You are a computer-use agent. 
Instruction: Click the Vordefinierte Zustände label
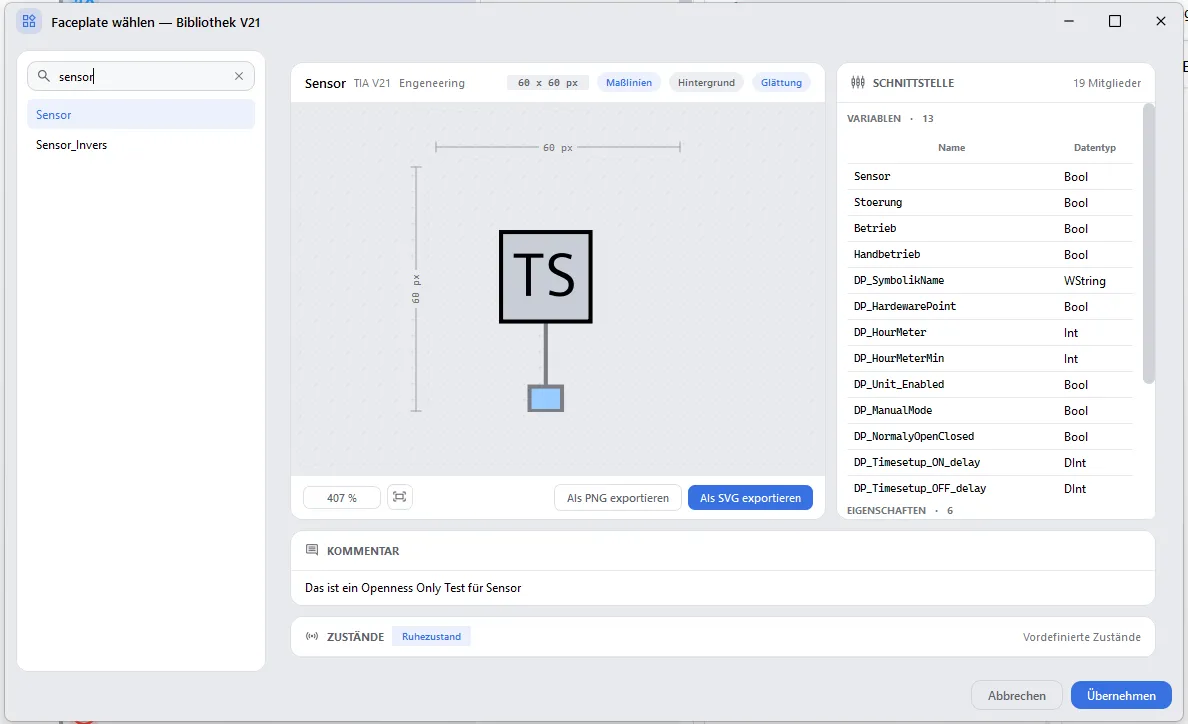coord(1081,637)
